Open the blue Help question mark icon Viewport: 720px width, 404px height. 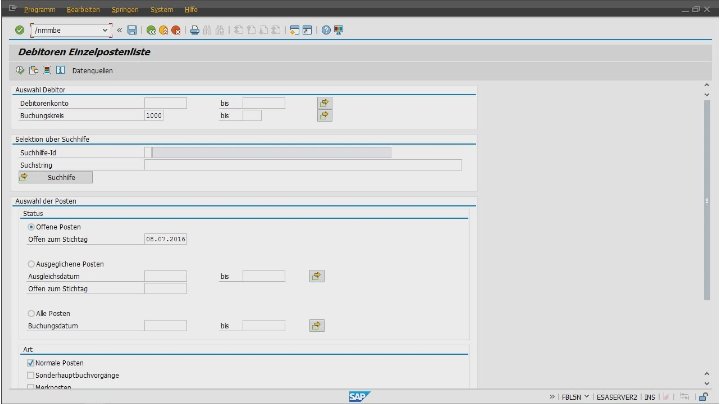point(326,30)
